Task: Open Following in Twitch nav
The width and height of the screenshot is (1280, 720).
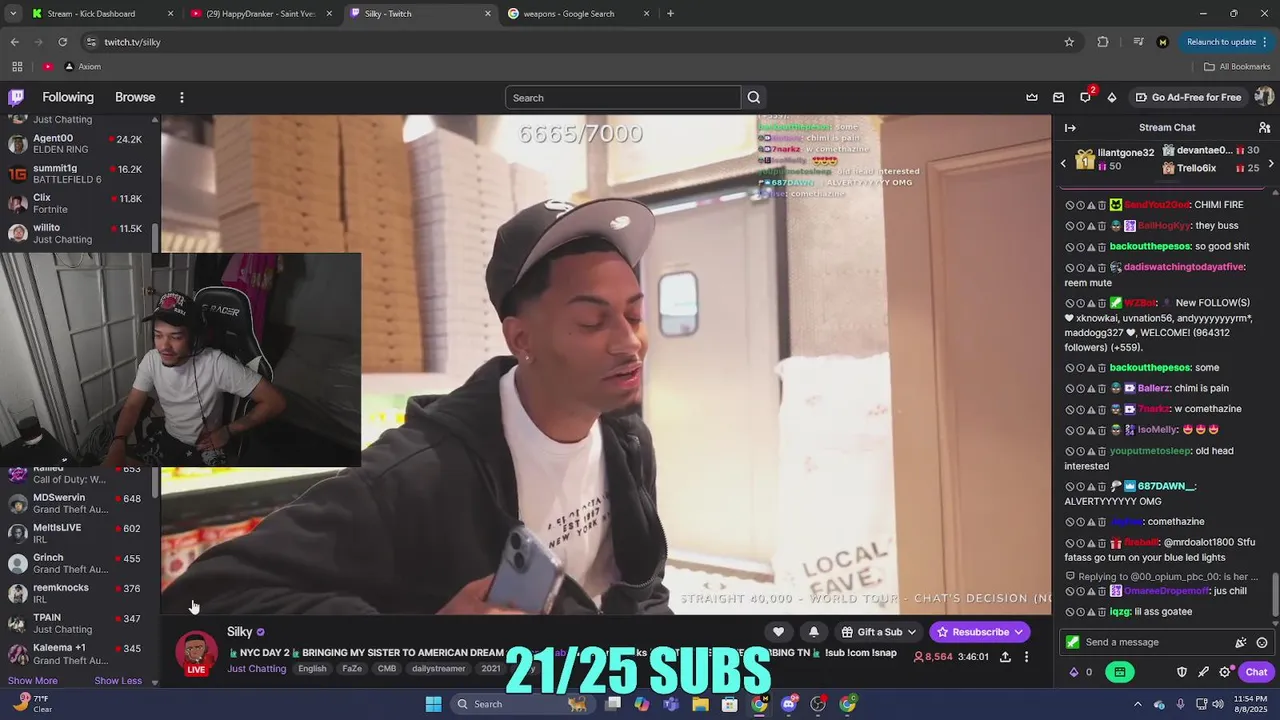Action: pos(68,97)
